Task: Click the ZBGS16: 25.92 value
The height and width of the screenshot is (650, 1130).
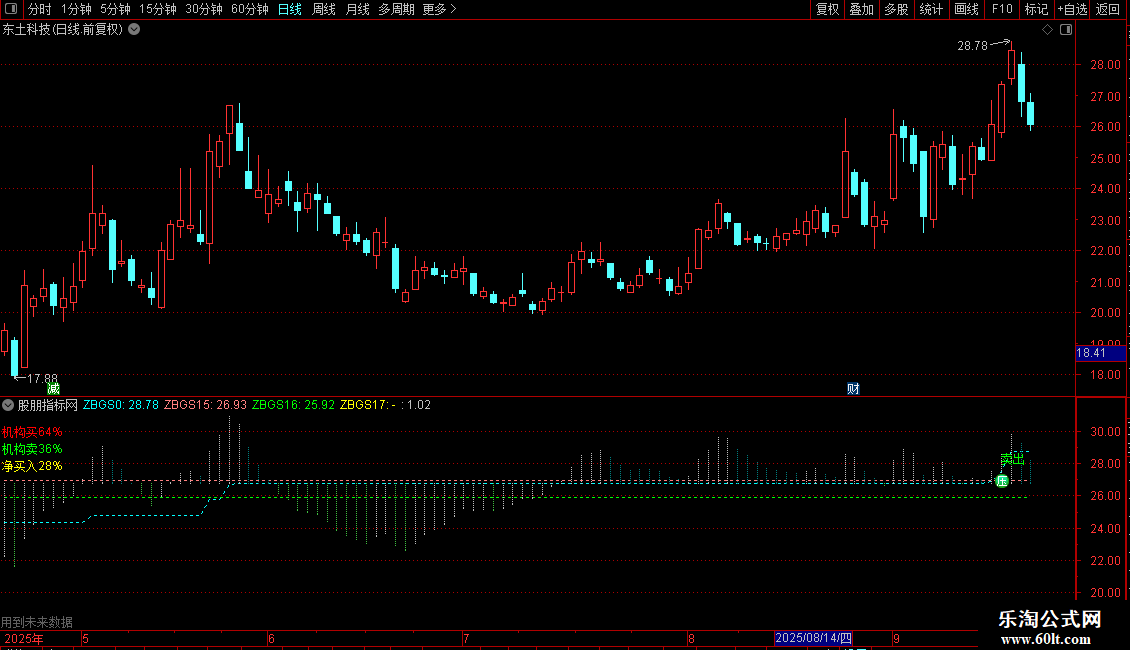Action: [x=293, y=405]
